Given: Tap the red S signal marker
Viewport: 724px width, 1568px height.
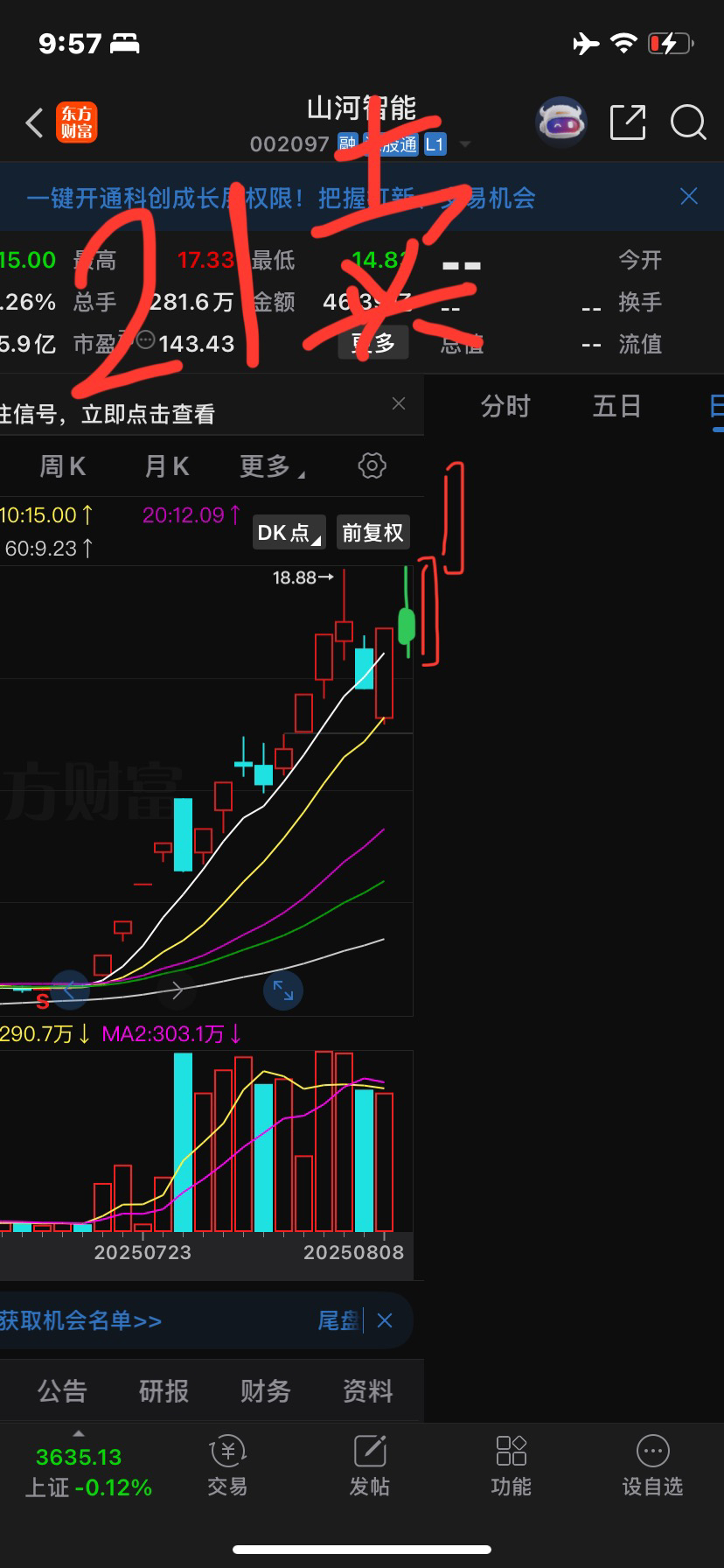Looking at the screenshot, I should tap(42, 1002).
